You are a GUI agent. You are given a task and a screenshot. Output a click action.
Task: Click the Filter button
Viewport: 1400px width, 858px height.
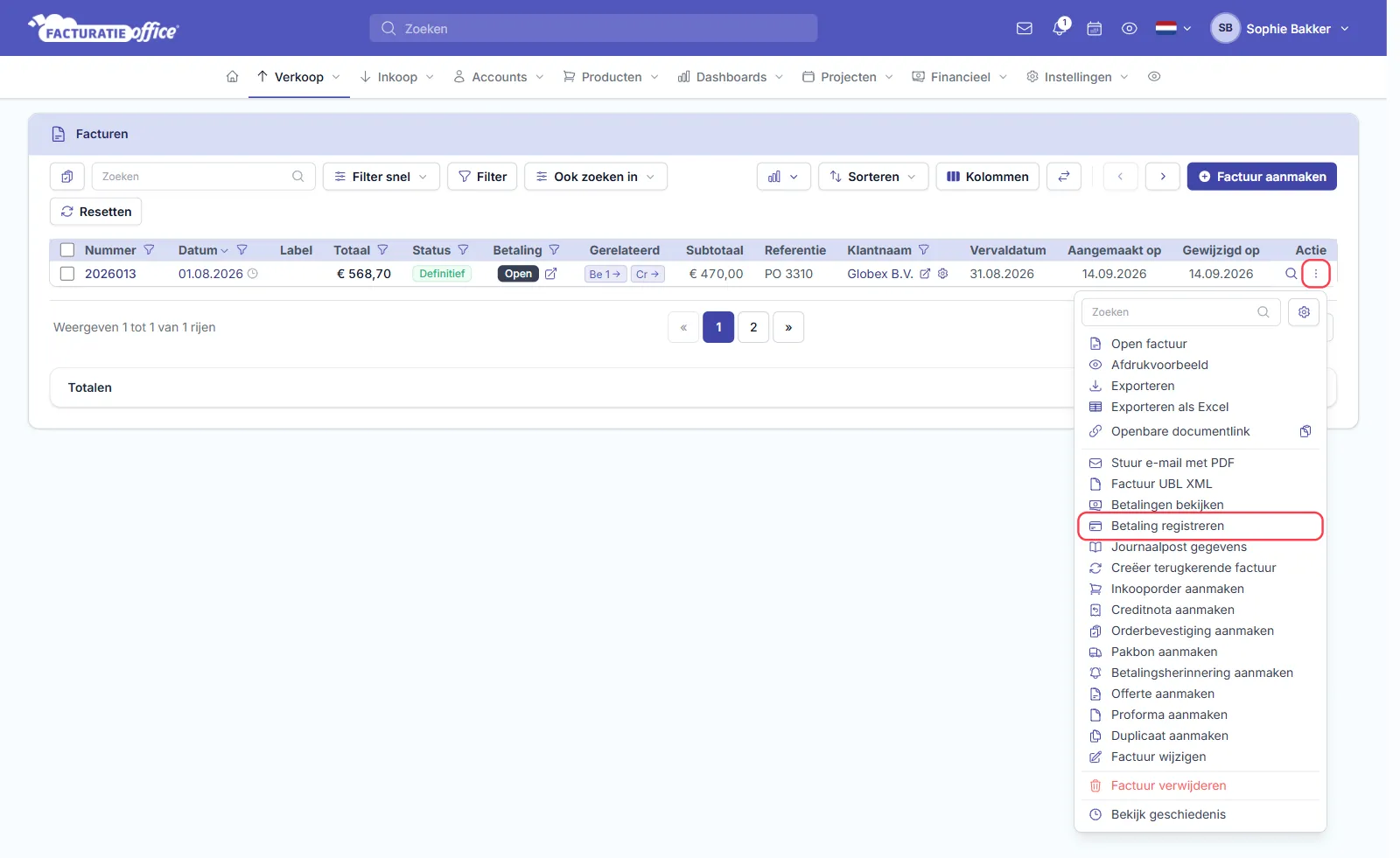coord(482,177)
